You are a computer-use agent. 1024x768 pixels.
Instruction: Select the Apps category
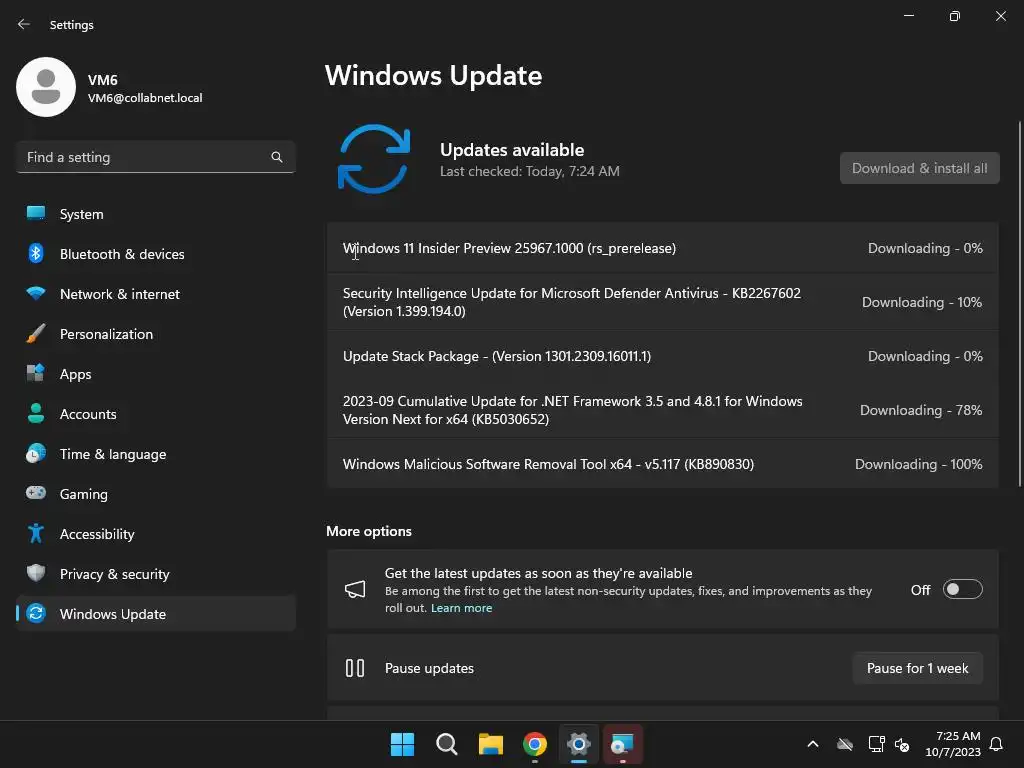coord(155,374)
